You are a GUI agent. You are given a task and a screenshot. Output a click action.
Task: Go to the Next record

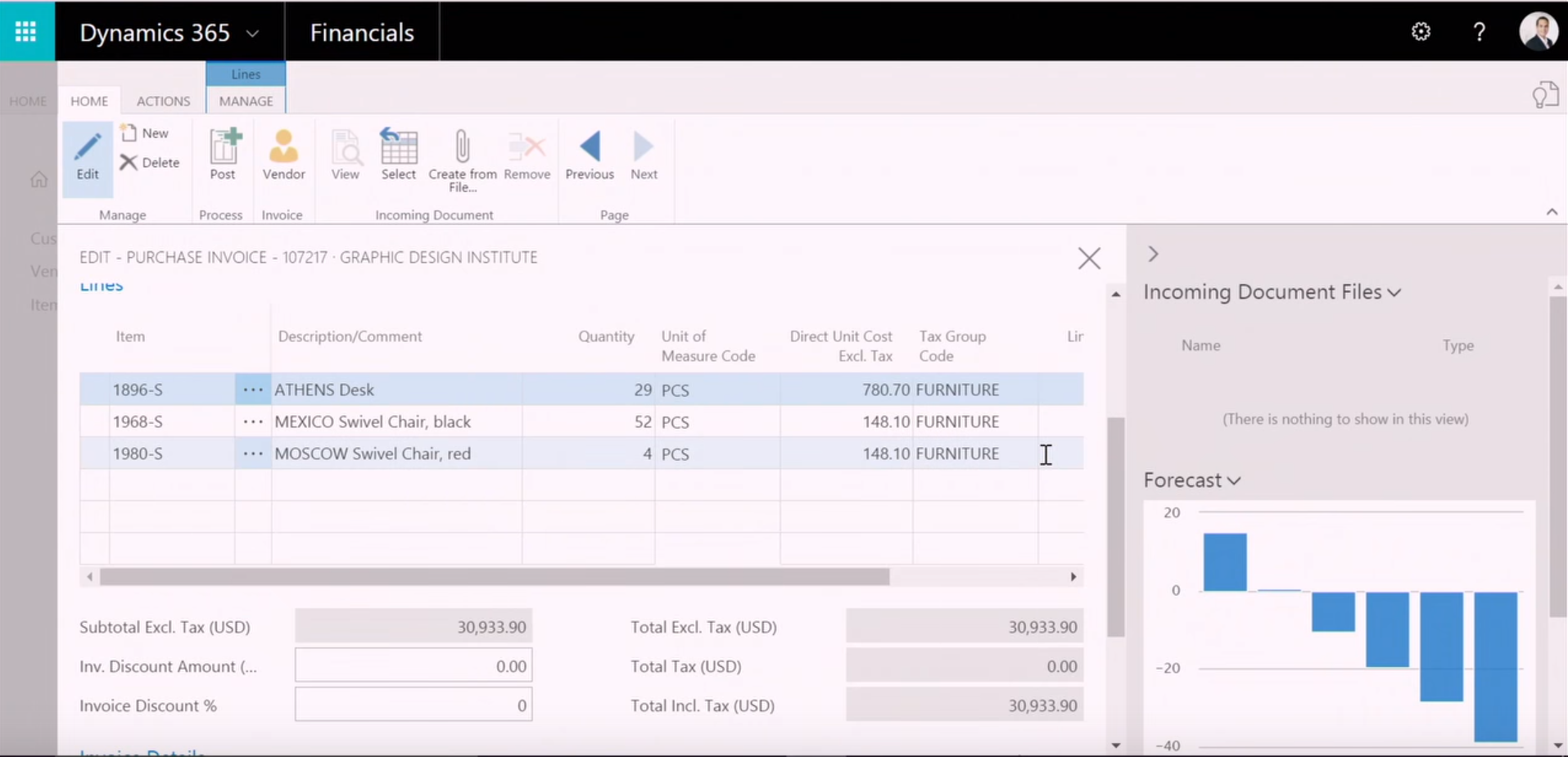point(644,155)
